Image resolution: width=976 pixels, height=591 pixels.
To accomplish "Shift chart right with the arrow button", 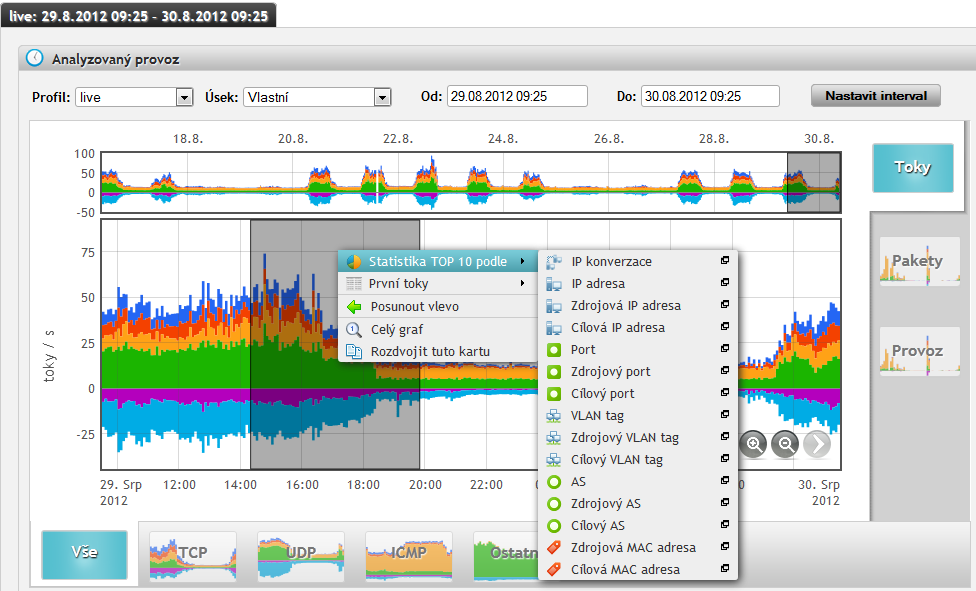I will tap(817, 445).
